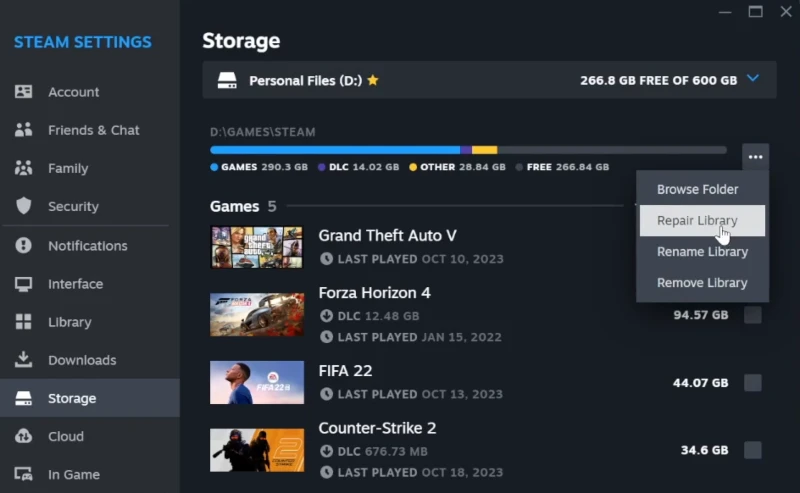Click the three-dots library options button
Image resolution: width=800 pixels, height=493 pixels.
[756, 157]
